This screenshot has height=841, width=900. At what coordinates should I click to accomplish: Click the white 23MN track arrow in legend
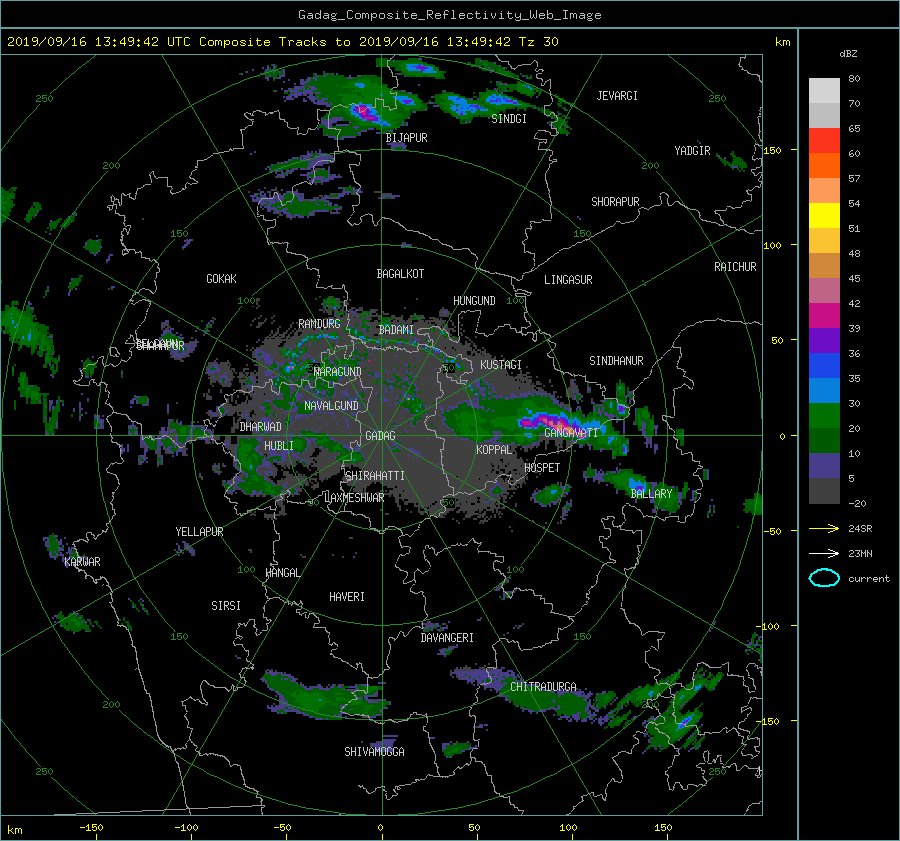click(824, 553)
